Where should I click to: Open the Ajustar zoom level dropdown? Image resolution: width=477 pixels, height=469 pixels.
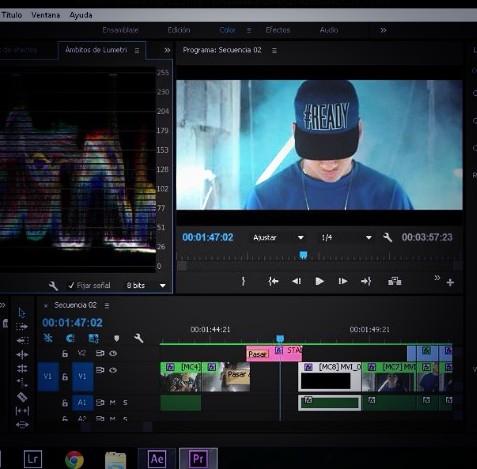278,238
